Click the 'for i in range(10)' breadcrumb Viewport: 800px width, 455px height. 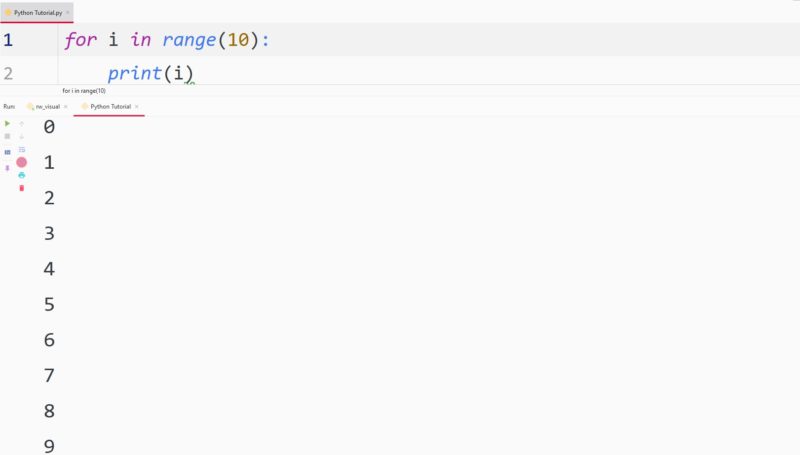pyautogui.click(x=84, y=90)
